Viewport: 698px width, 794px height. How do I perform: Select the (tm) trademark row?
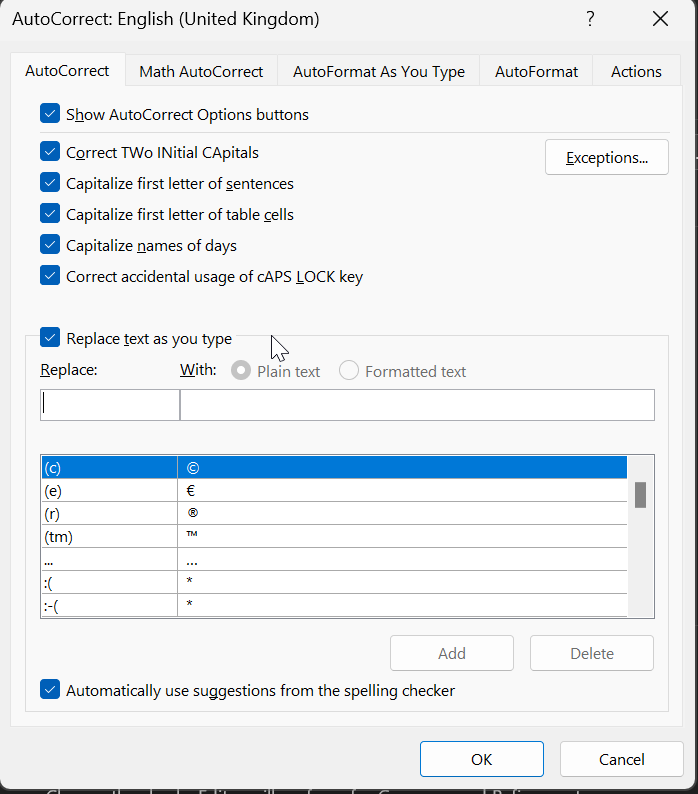(334, 536)
